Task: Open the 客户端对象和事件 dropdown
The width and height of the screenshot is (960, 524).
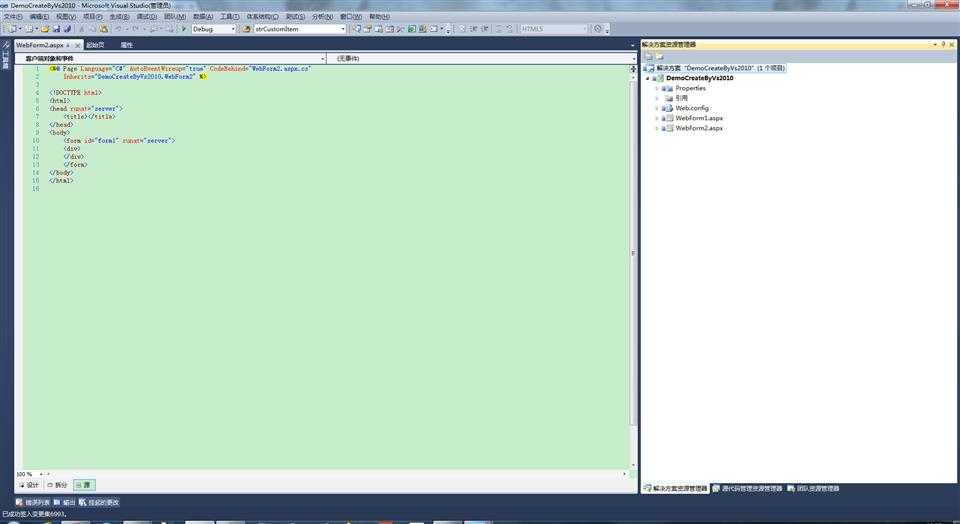Action: coord(171,58)
